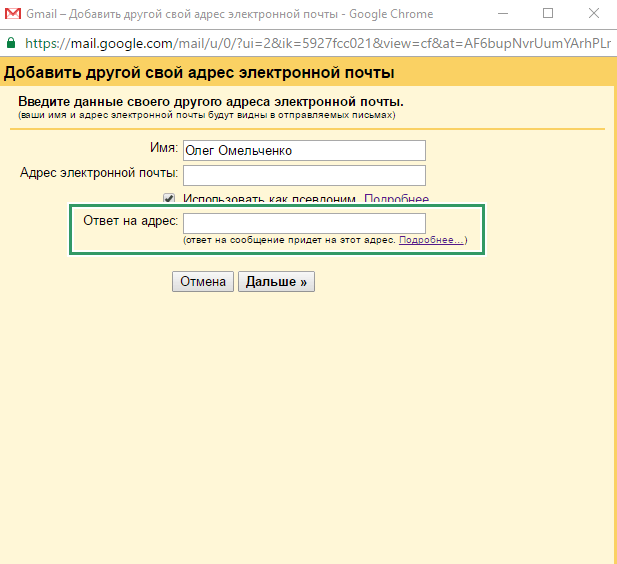Toggle the 'Использовать как псевдоним' checkbox
The width and height of the screenshot is (617, 564).
pyautogui.click(x=169, y=200)
